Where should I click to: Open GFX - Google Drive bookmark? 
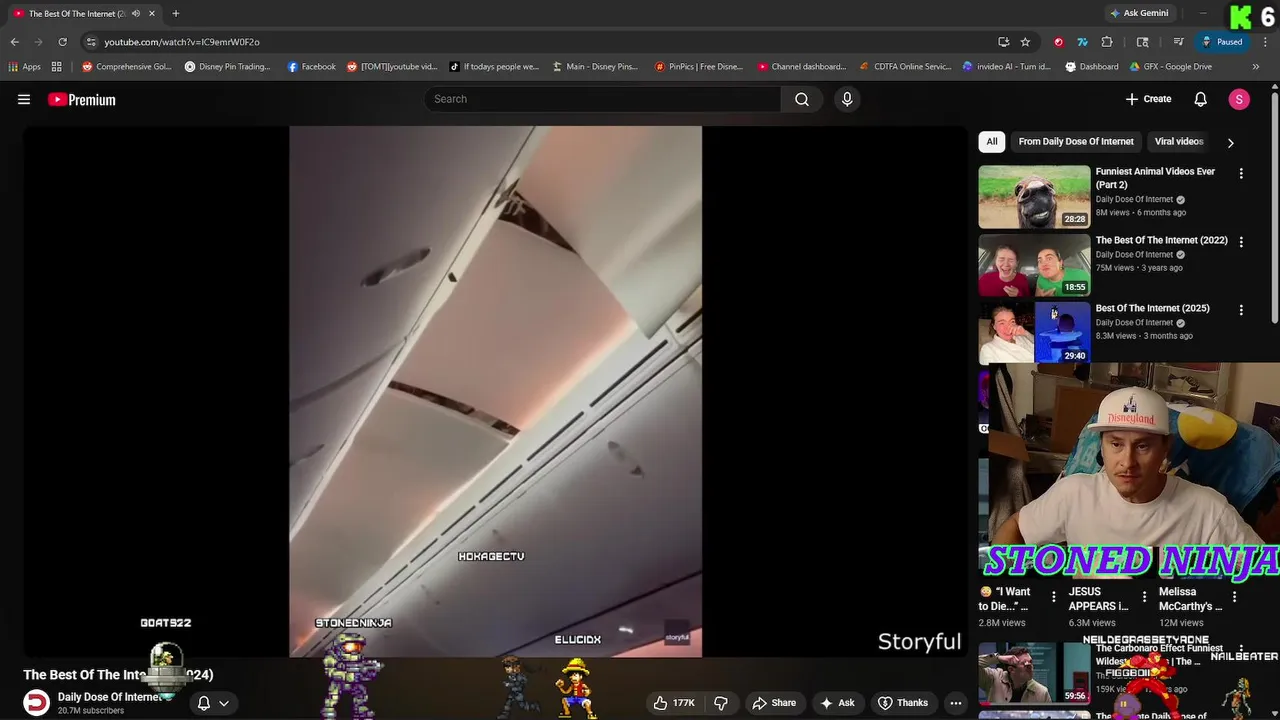click(x=1171, y=67)
